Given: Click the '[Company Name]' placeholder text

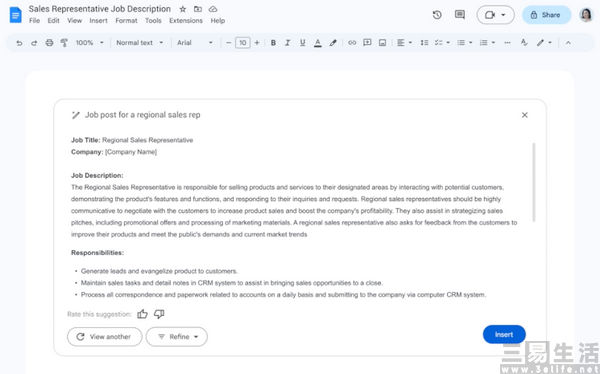Looking at the screenshot, I should click(131, 152).
